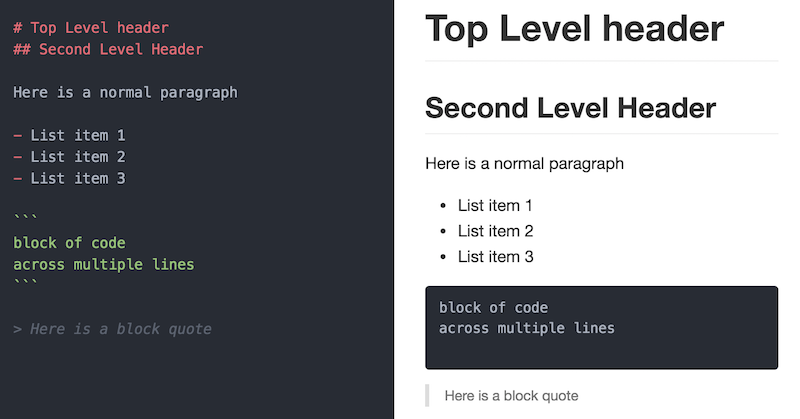Image resolution: width=800 pixels, height=419 pixels.
Task: Click the divider between editor and preview
Action: (x=394, y=209)
